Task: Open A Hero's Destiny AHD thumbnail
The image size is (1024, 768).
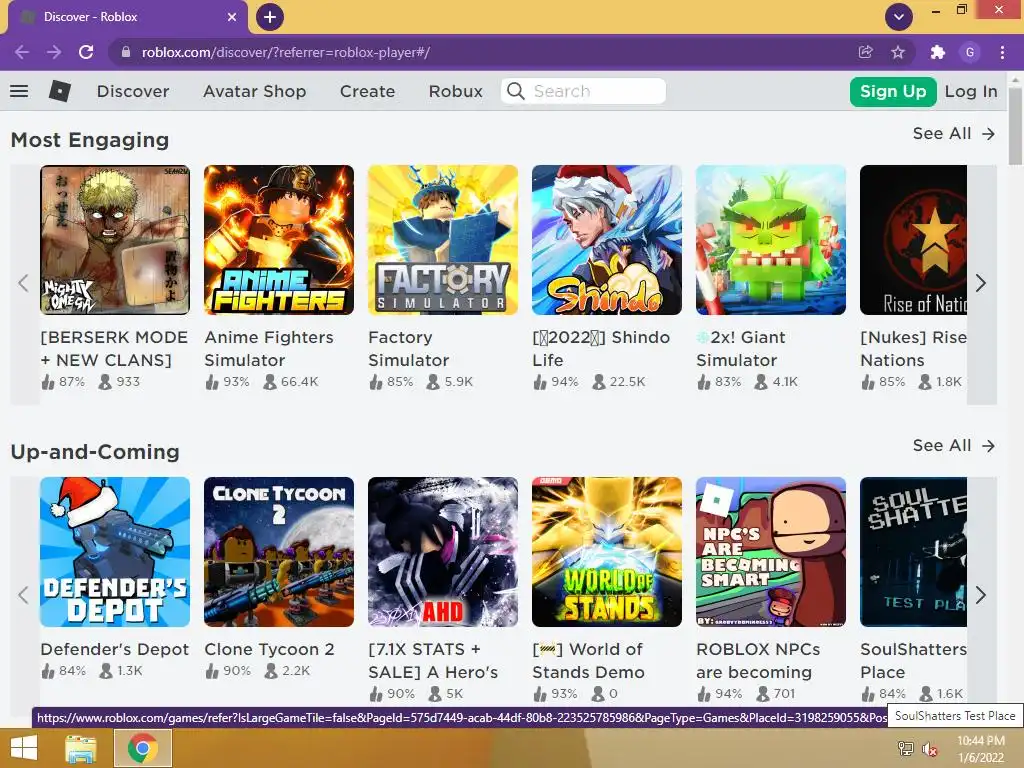Action: tap(443, 552)
